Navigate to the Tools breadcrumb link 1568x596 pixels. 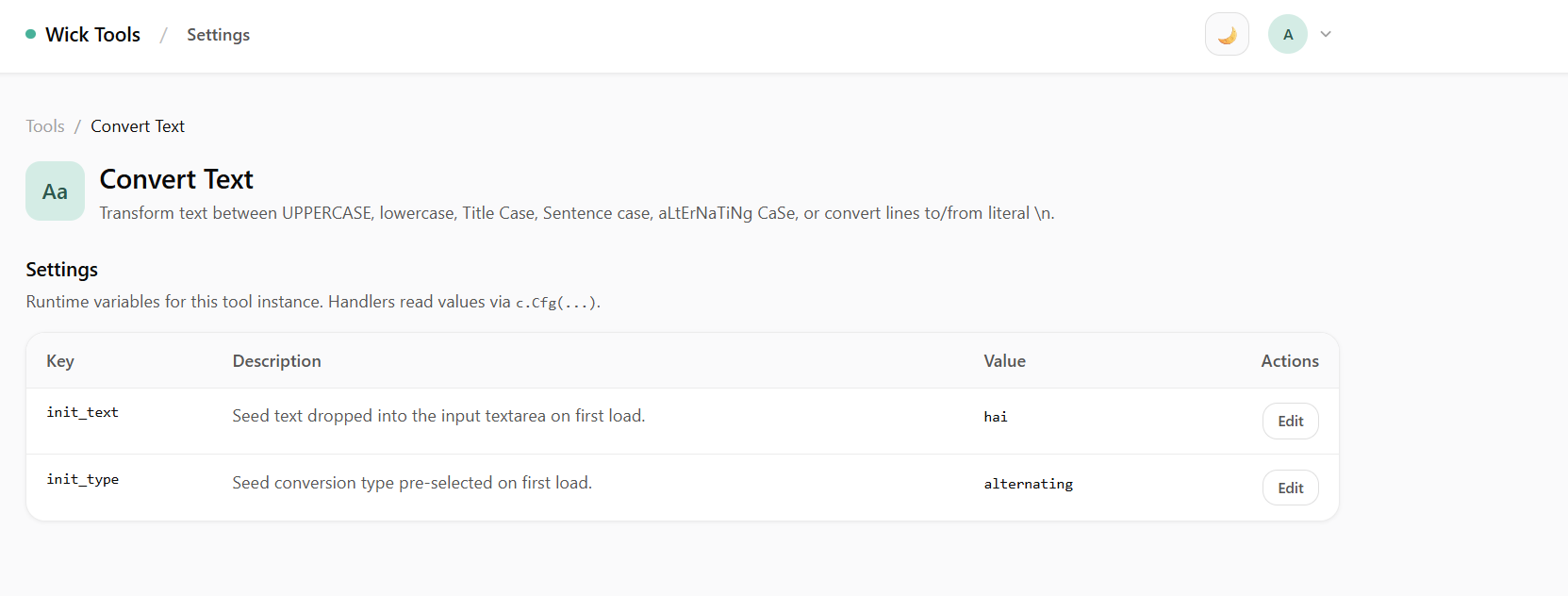coord(45,126)
